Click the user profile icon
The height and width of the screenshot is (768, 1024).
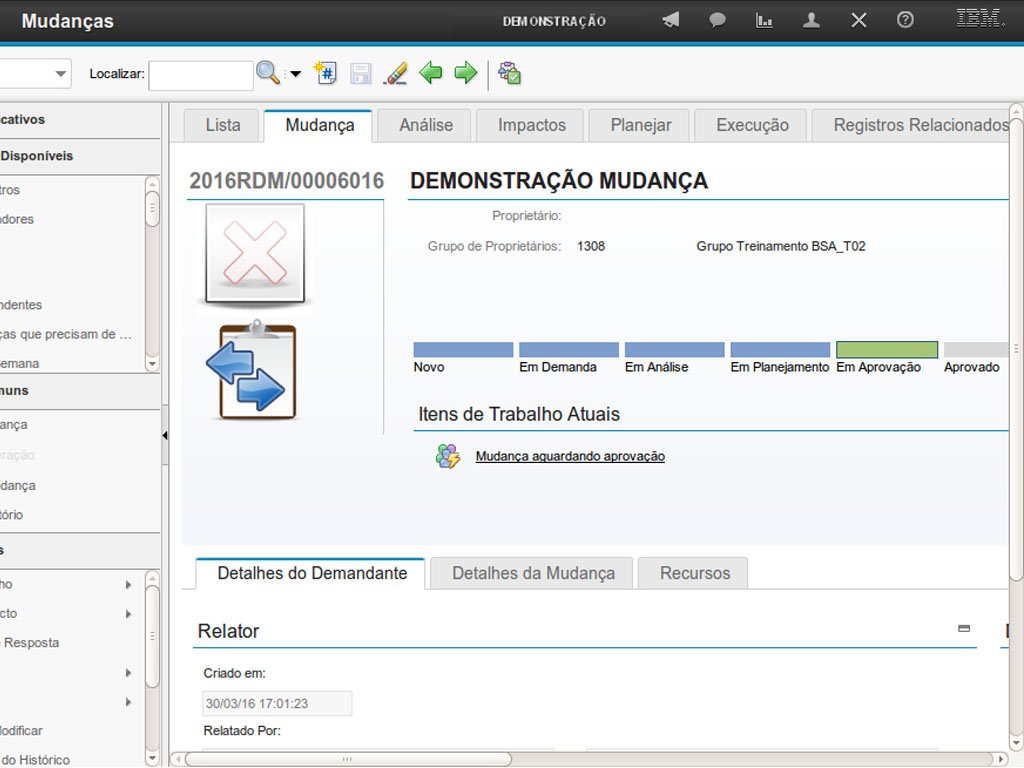811,20
